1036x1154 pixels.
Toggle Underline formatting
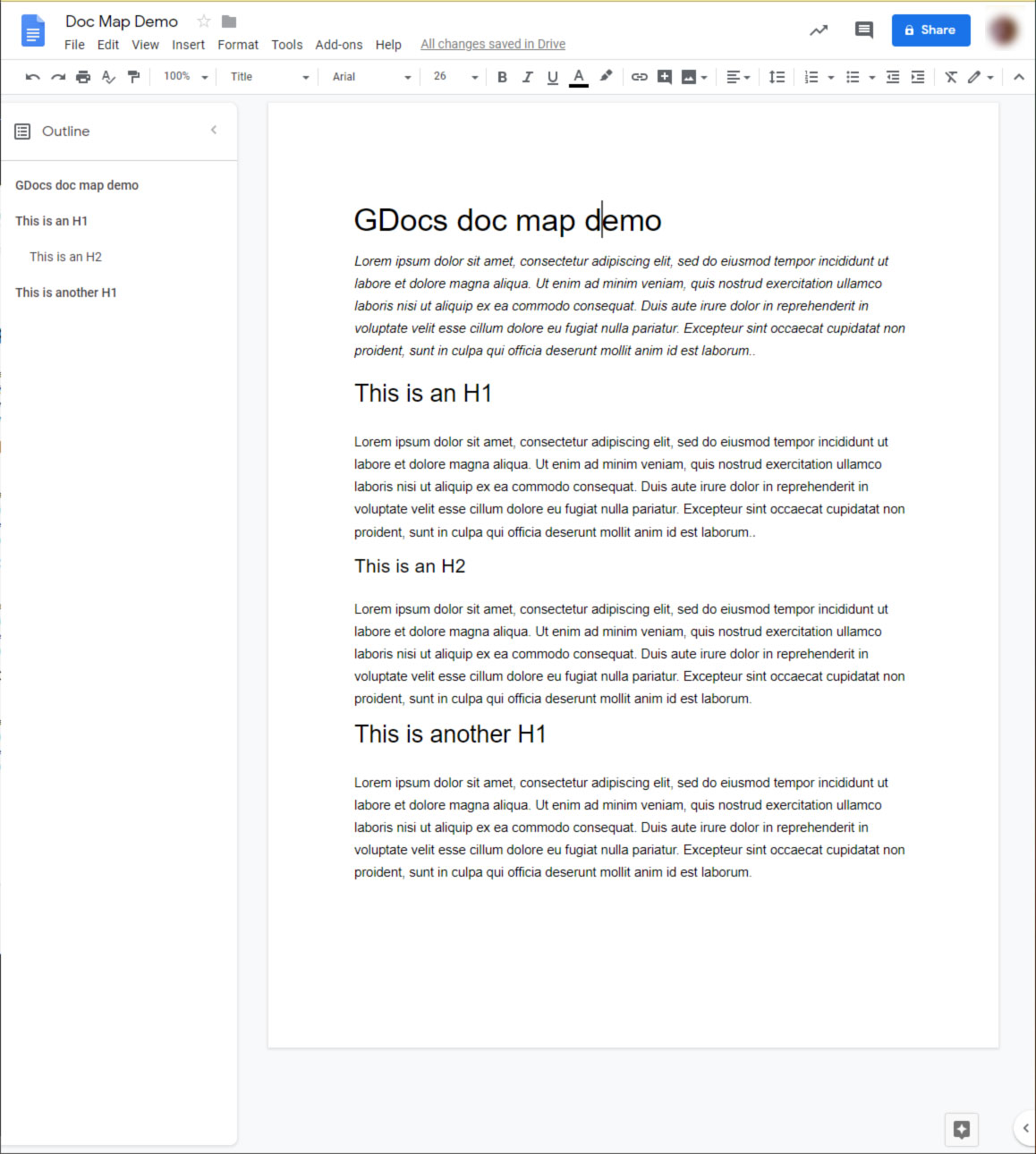pyautogui.click(x=552, y=77)
